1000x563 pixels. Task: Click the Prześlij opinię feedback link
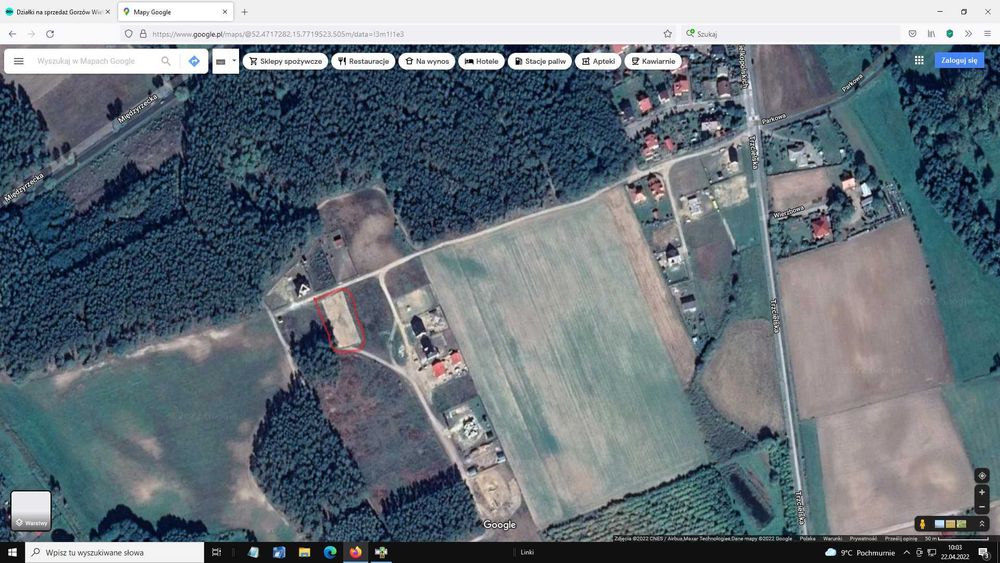(x=901, y=539)
